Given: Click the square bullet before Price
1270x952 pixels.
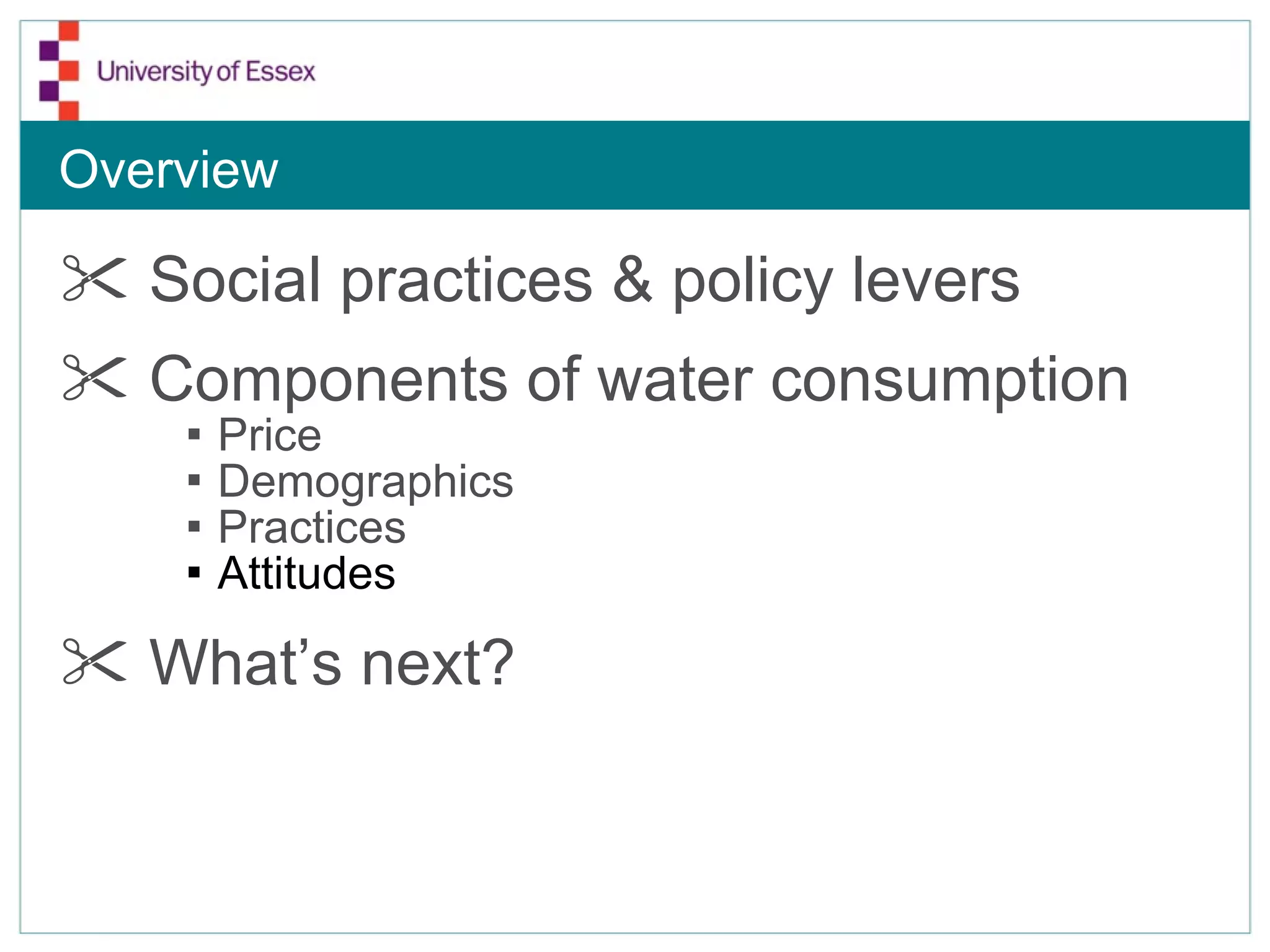Looking at the screenshot, I should (x=194, y=434).
